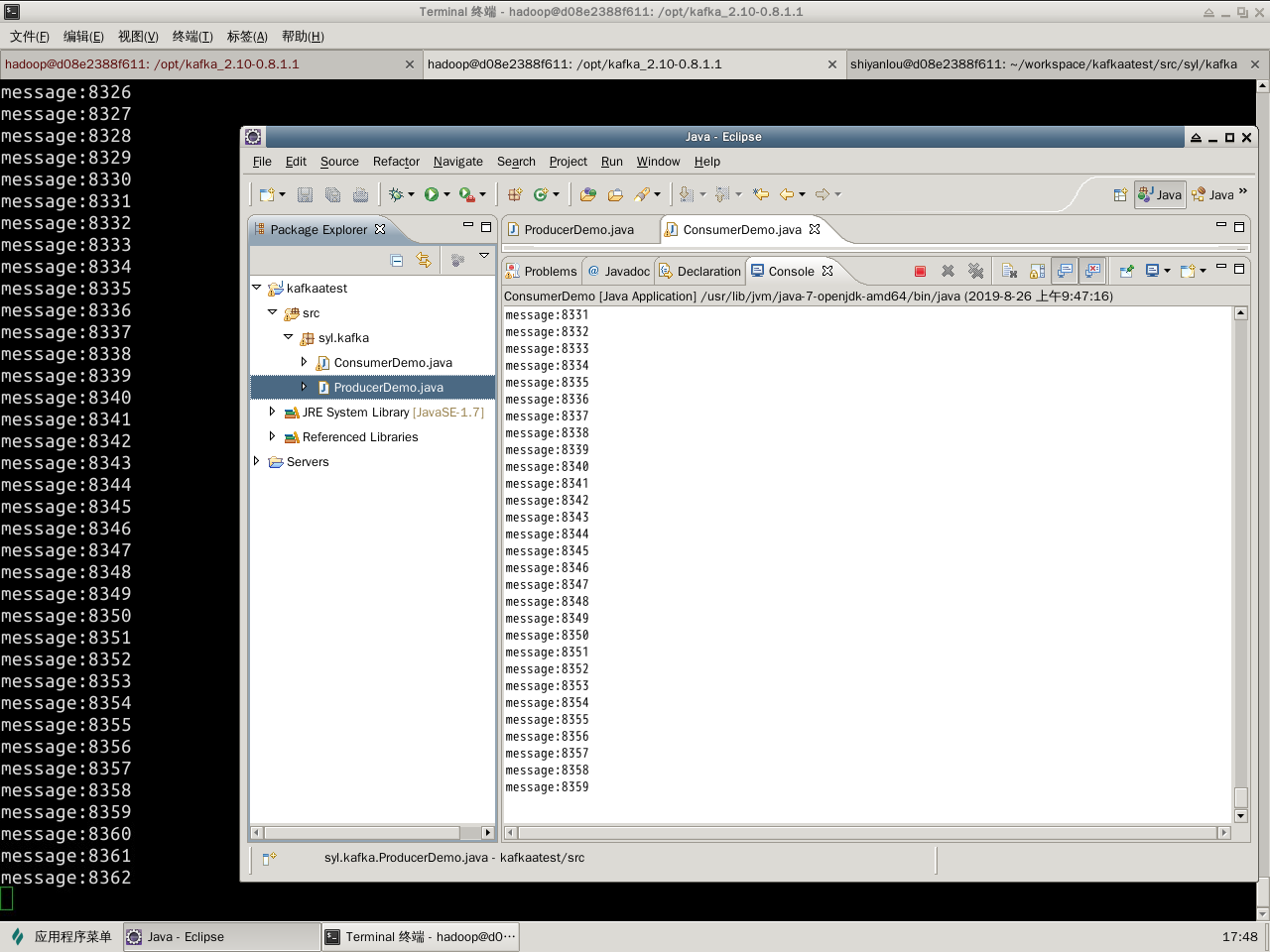
Task: Click the Debug bug icon
Action: 396,194
